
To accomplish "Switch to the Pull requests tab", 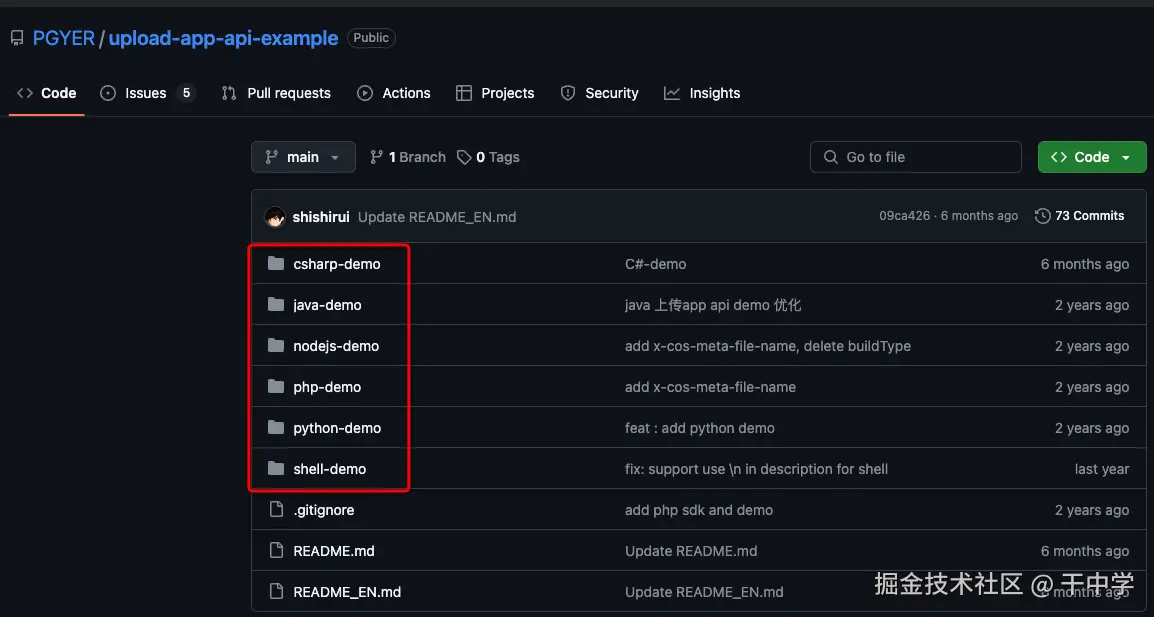I will [x=276, y=93].
